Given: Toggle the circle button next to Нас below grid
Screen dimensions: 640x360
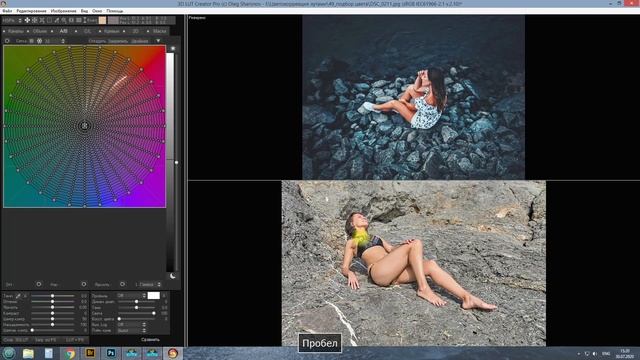Looking at the screenshot, I should [84, 284].
